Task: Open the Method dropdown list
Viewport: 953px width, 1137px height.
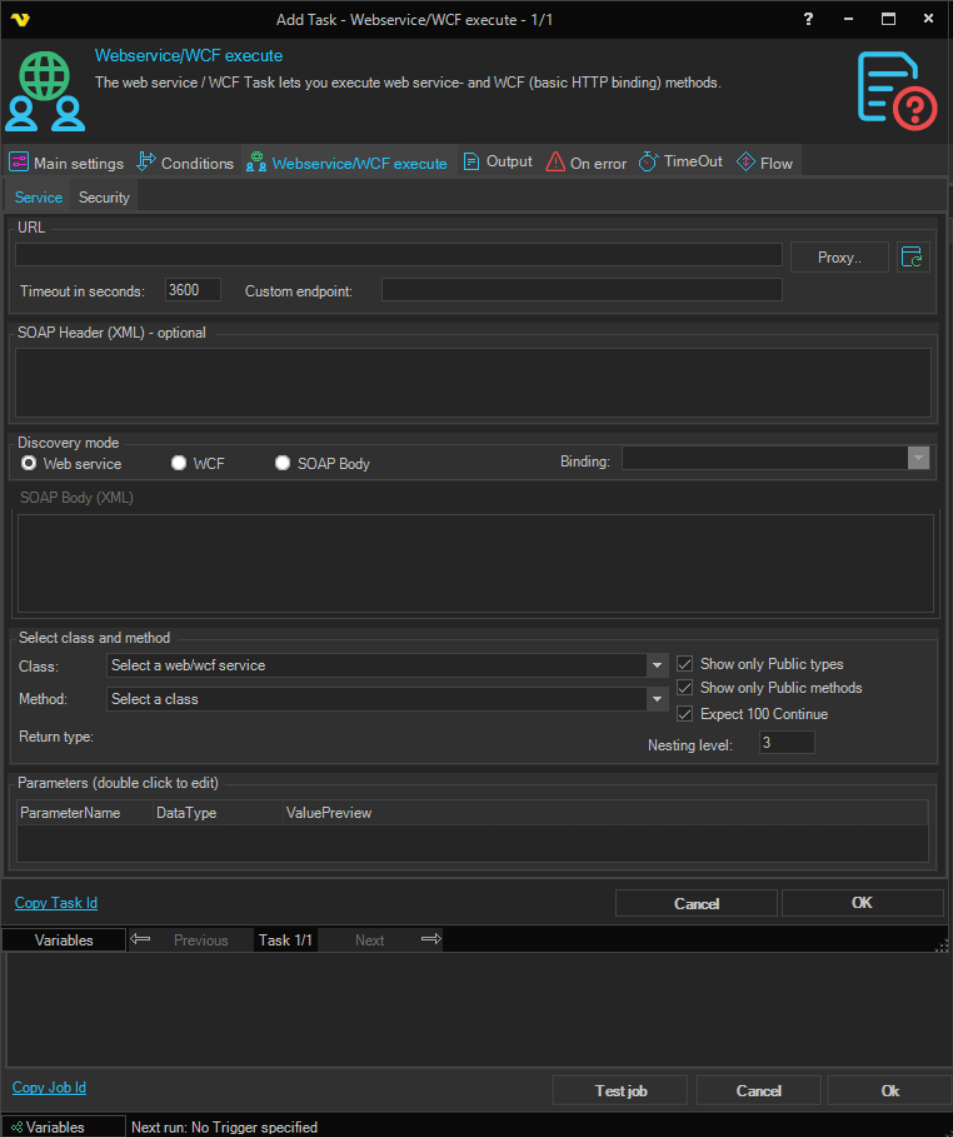Action: [x=657, y=699]
